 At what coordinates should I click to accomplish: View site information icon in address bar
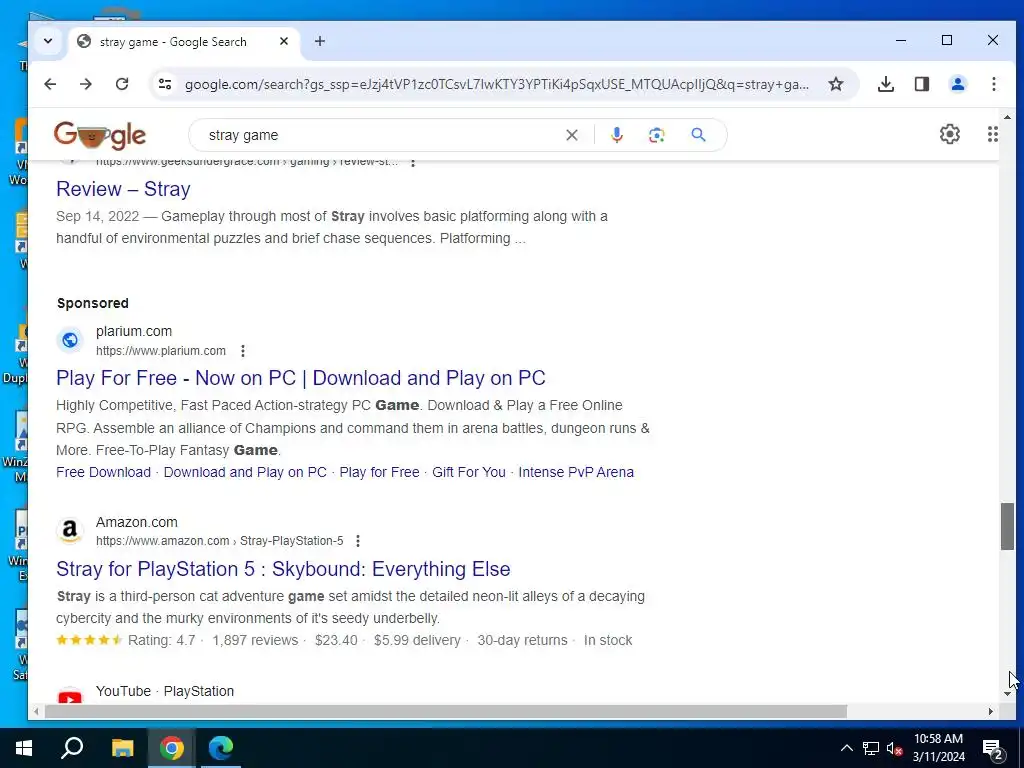coord(165,84)
